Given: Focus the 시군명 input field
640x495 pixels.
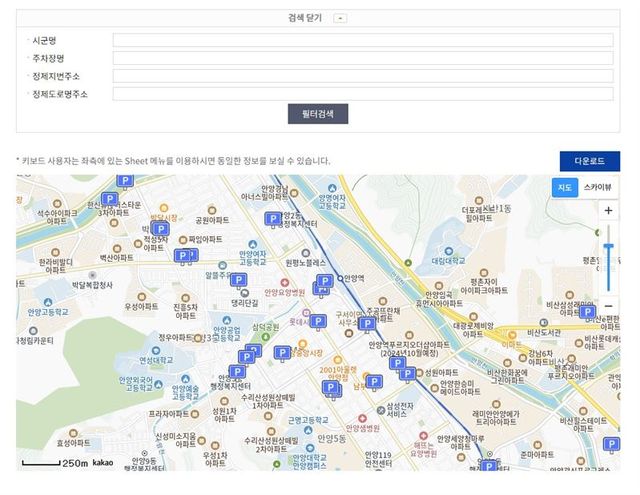Looking at the screenshot, I should click(362, 40).
